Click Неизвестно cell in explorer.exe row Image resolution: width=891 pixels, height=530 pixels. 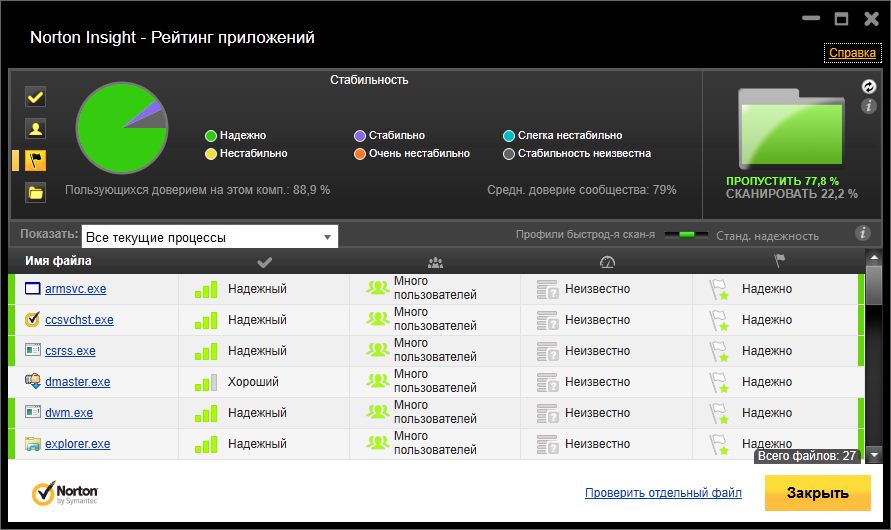[x=597, y=444]
